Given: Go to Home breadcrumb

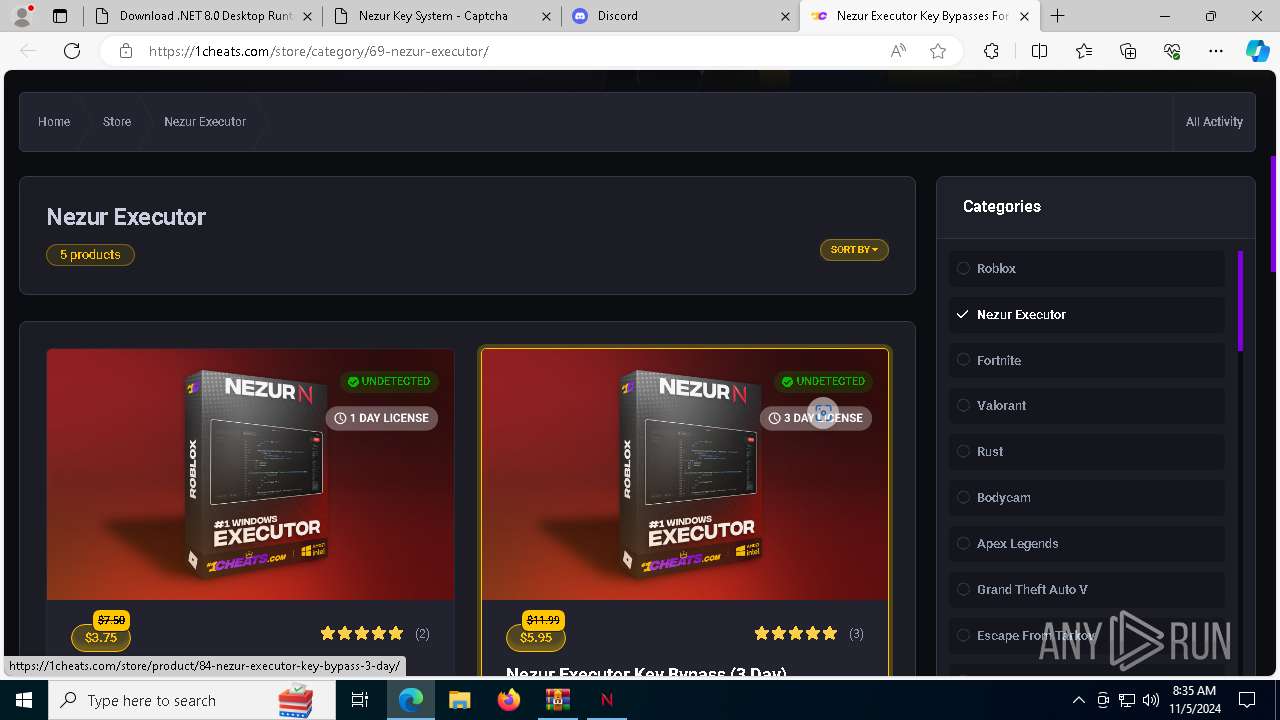Looking at the screenshot, I should [x=54, y=122].
